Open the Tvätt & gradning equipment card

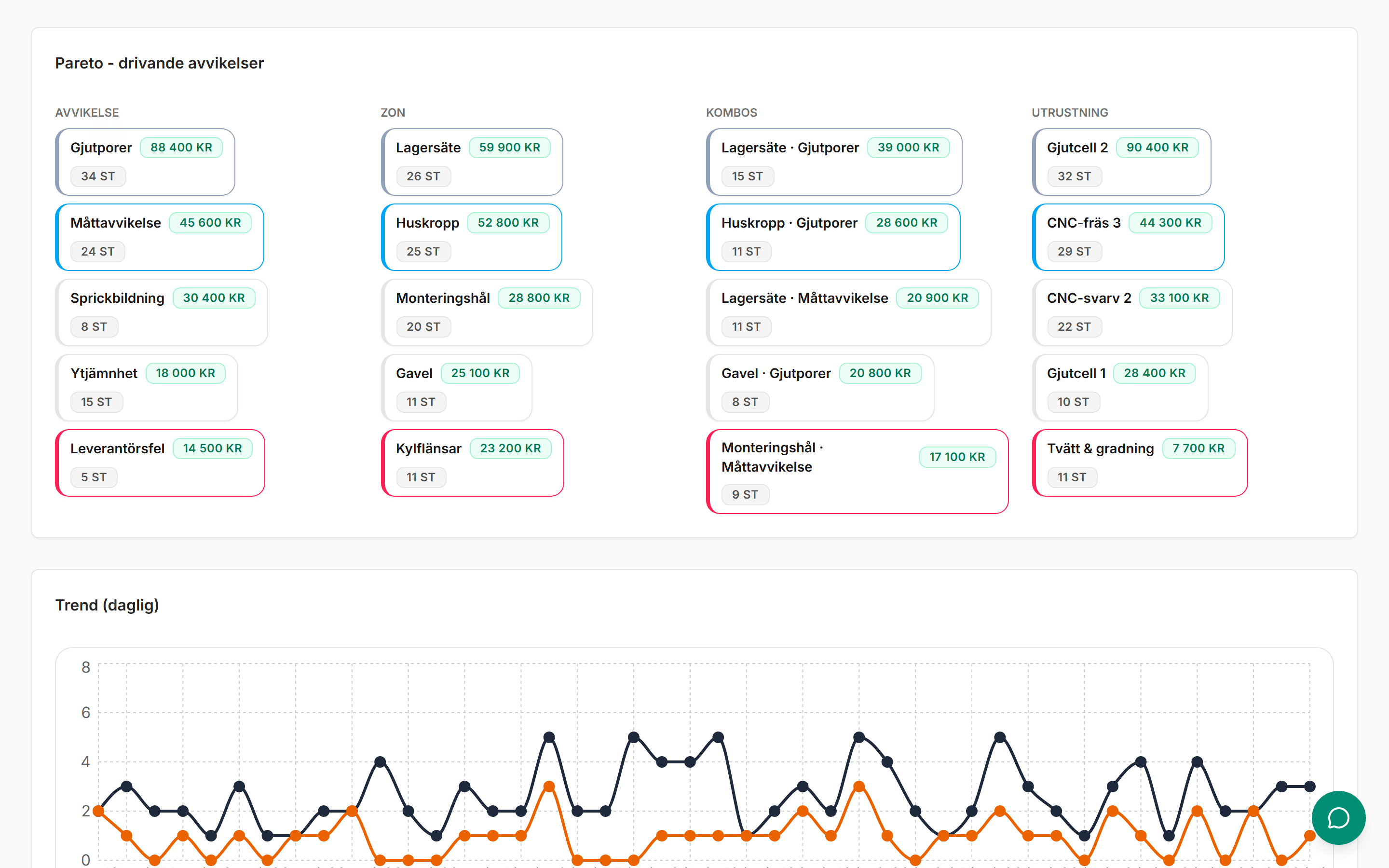click(x=1140, y=463)
